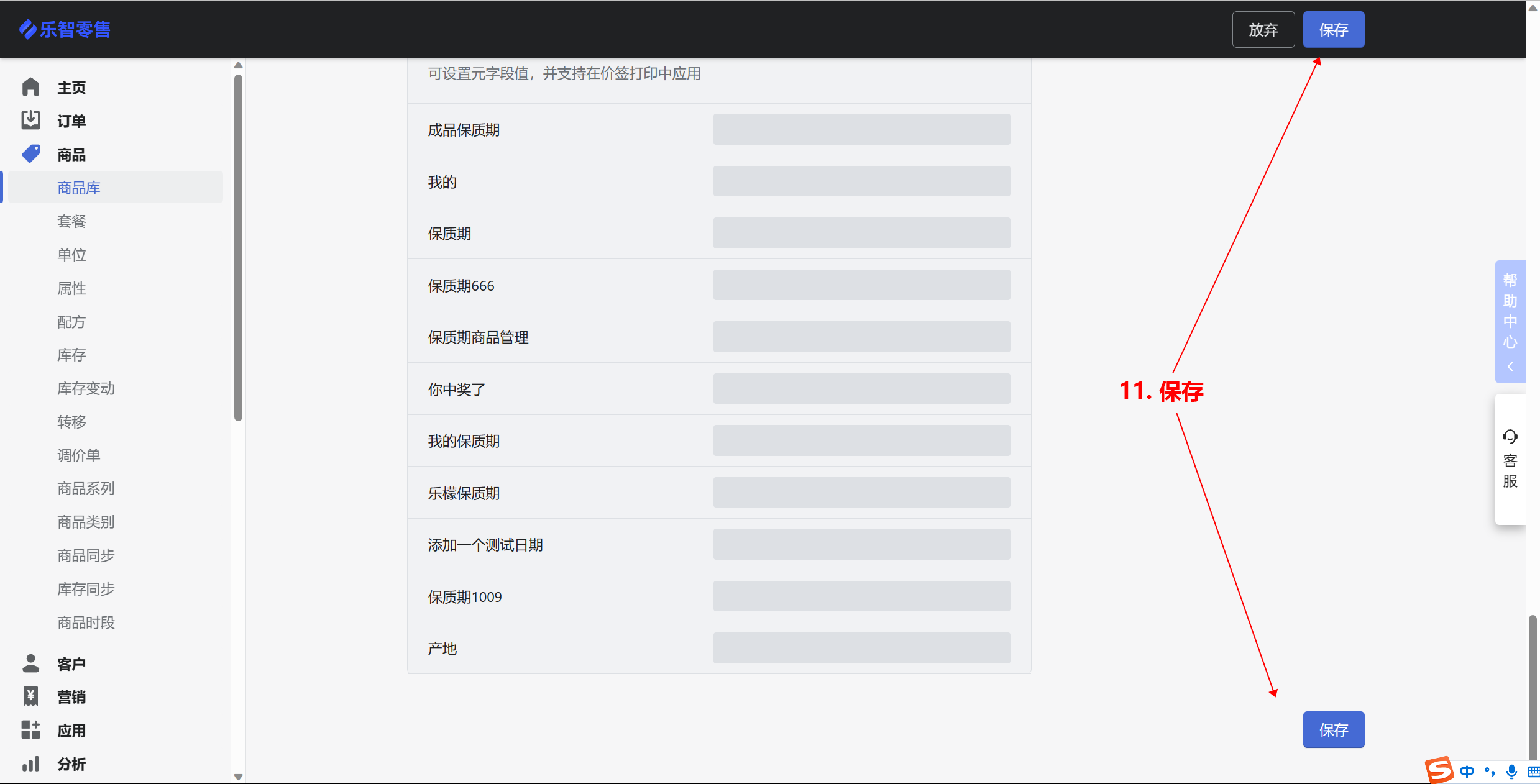
Task: Click the 成品保质期 input field
Action: [861, 129]
